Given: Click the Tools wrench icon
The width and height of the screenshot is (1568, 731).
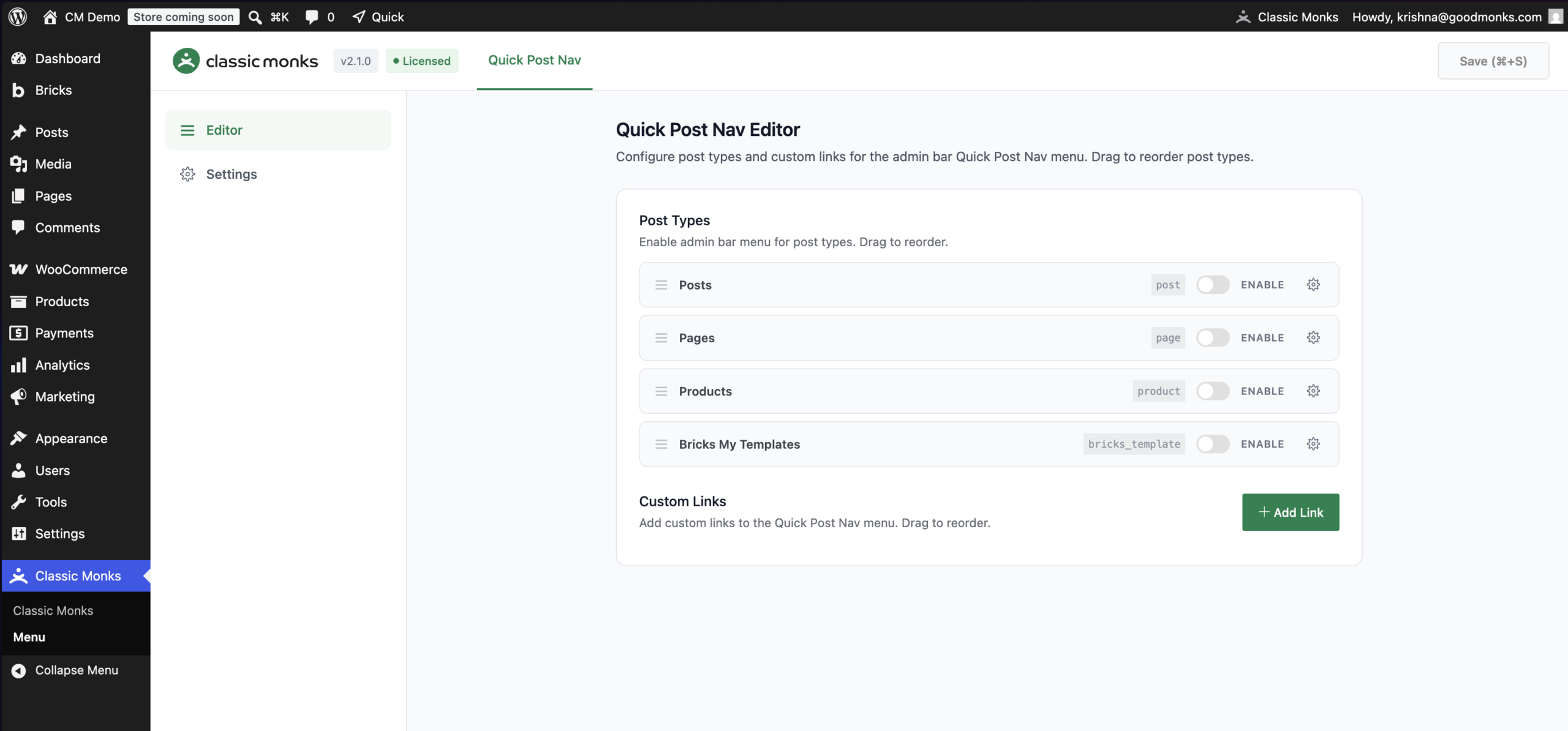Looking at the screenshot, I should point(18,502).
